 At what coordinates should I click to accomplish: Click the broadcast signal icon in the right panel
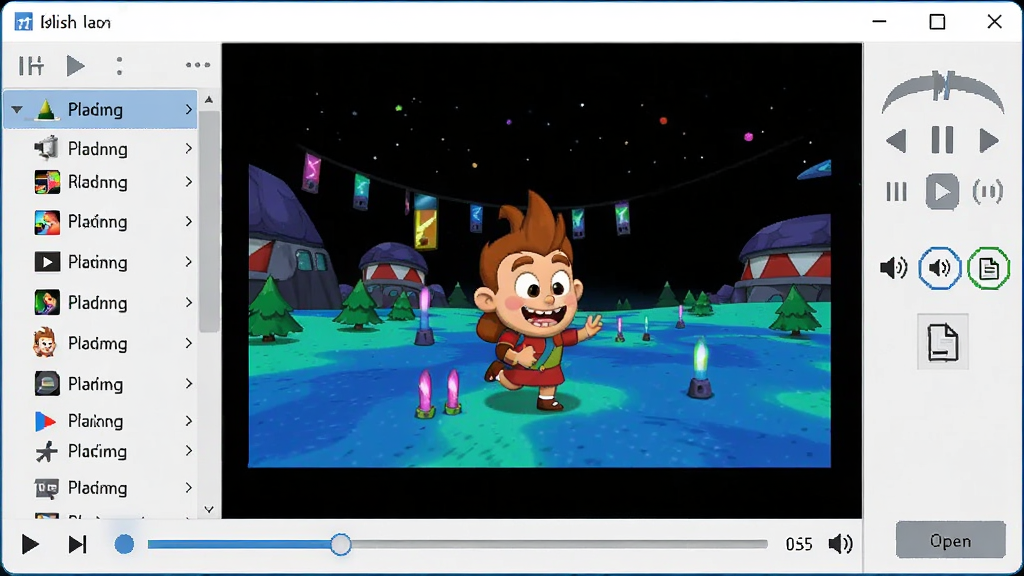pyautogui.click(x=987, y=192)
